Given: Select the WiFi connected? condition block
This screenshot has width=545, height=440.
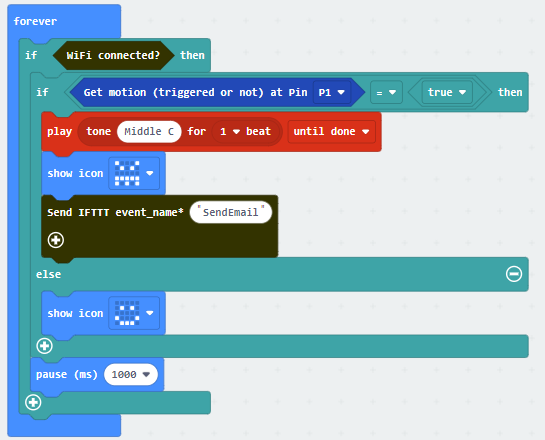Looking at the screenshot, I should (x=113, y=56).
